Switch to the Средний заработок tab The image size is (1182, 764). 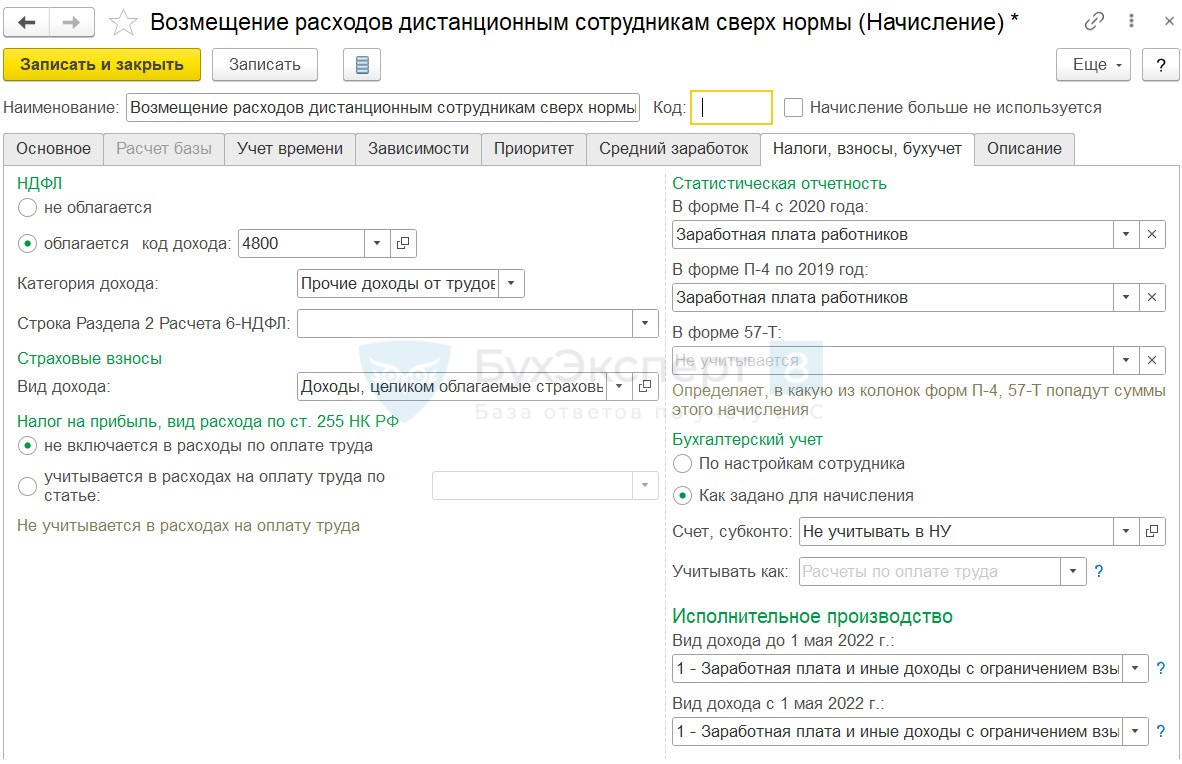[x=673, y=149]
